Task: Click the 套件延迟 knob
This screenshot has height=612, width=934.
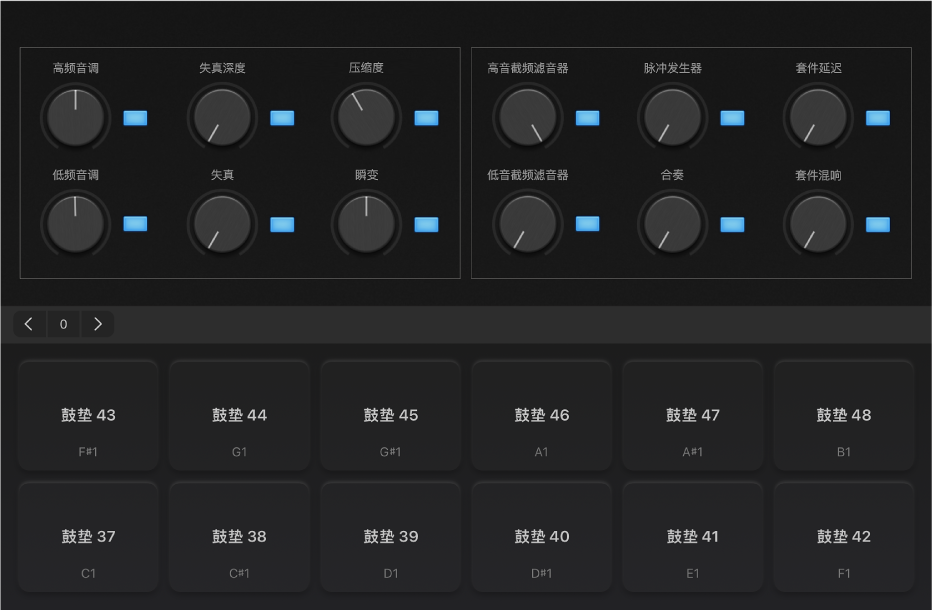Action: coord(818,117)
